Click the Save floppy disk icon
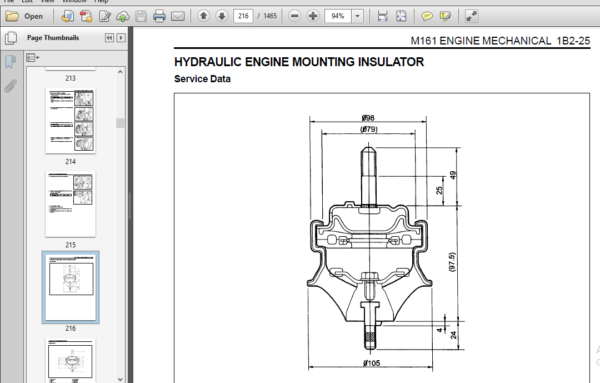Image resolution: width=600 pixels, height=383 pixels. (141, 16)
